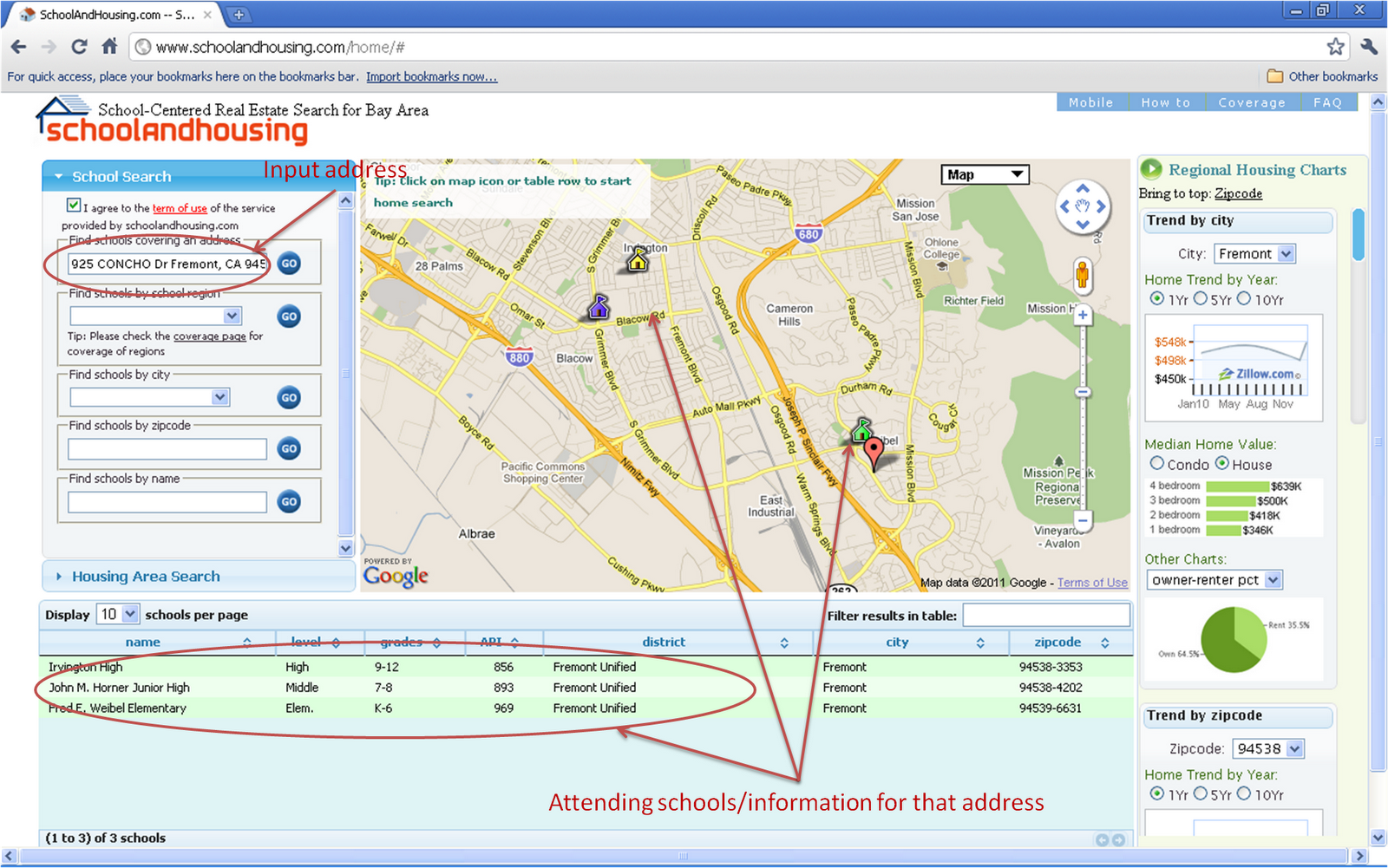Select the Street View pegman icon
Viewport: 1388px width, 868px height.
point(1082,276)
